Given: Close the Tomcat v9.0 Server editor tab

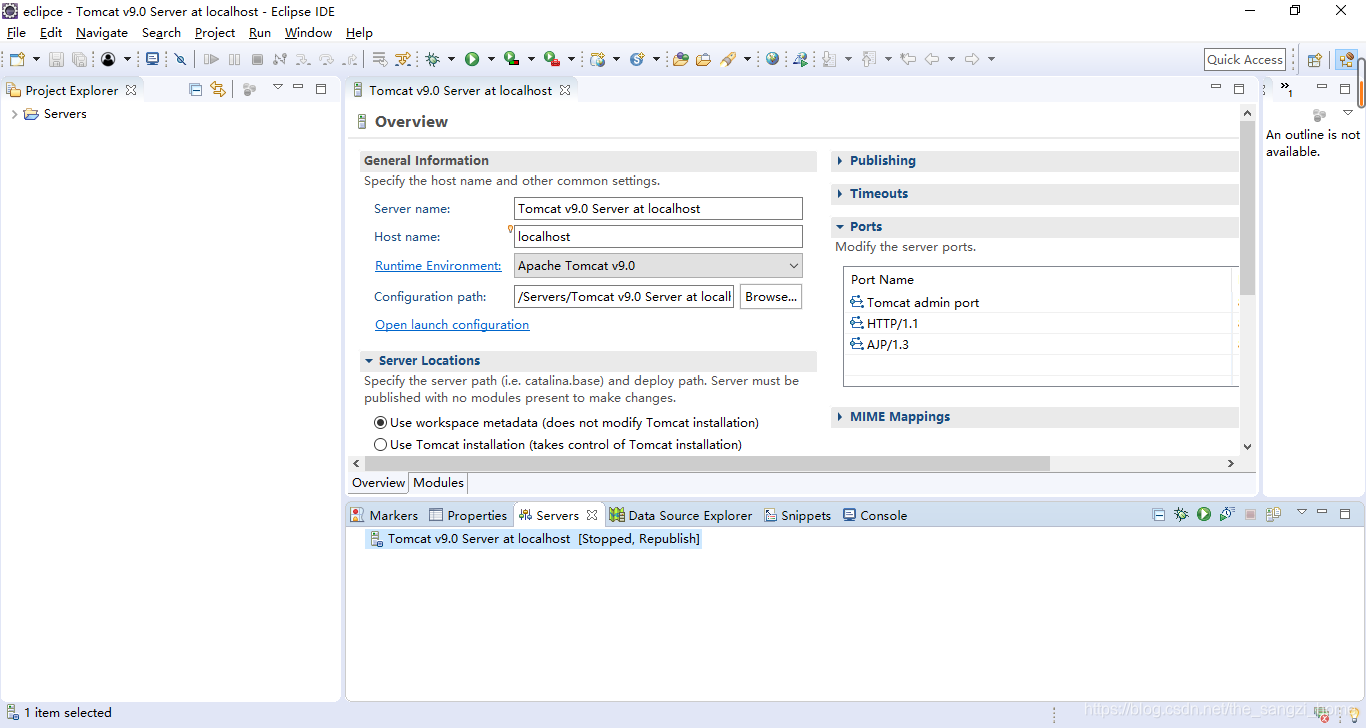Looking at the screenshot, I should [565, 90].
